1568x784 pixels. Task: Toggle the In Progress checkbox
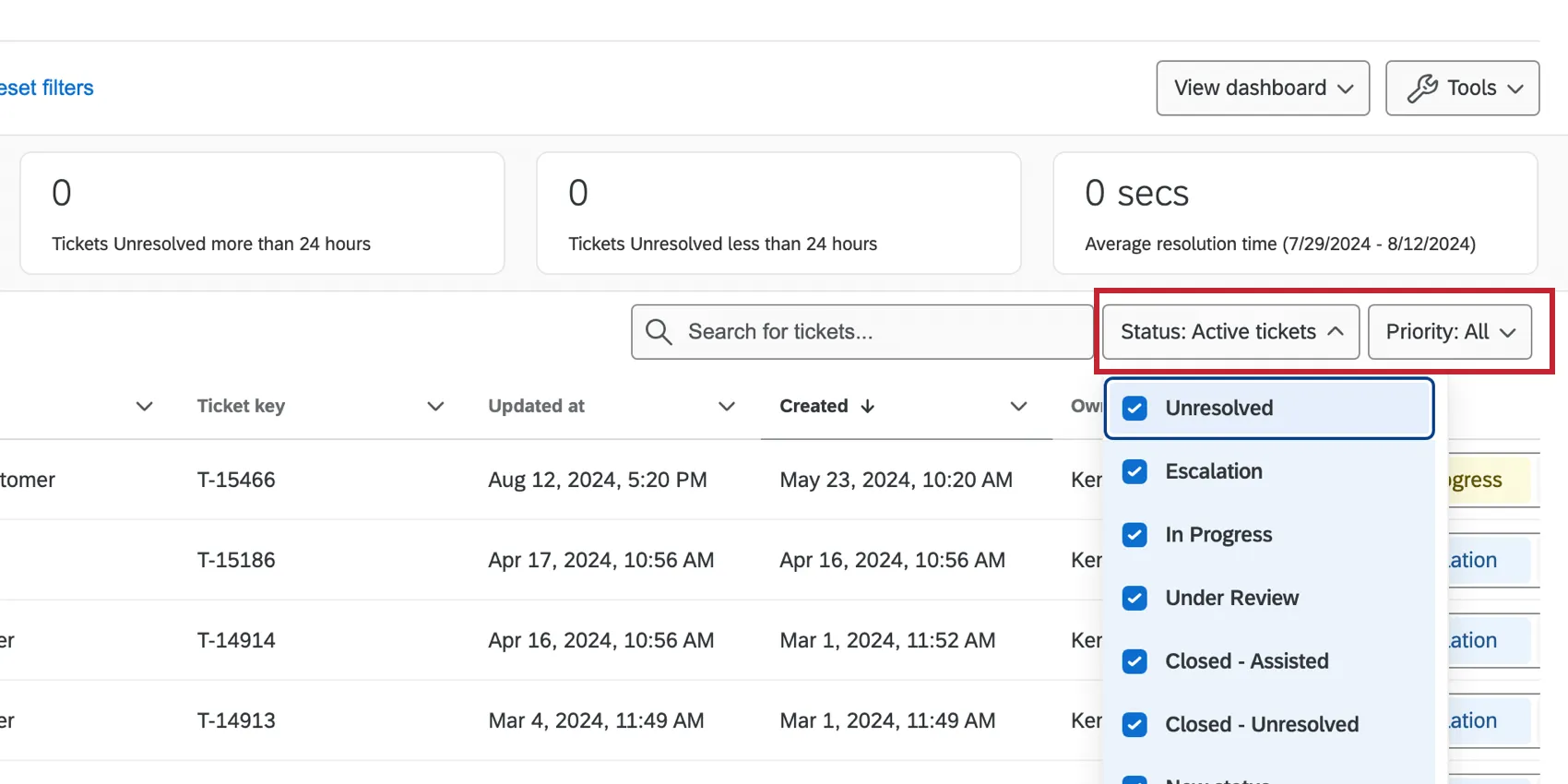(x=1134, y=535)
